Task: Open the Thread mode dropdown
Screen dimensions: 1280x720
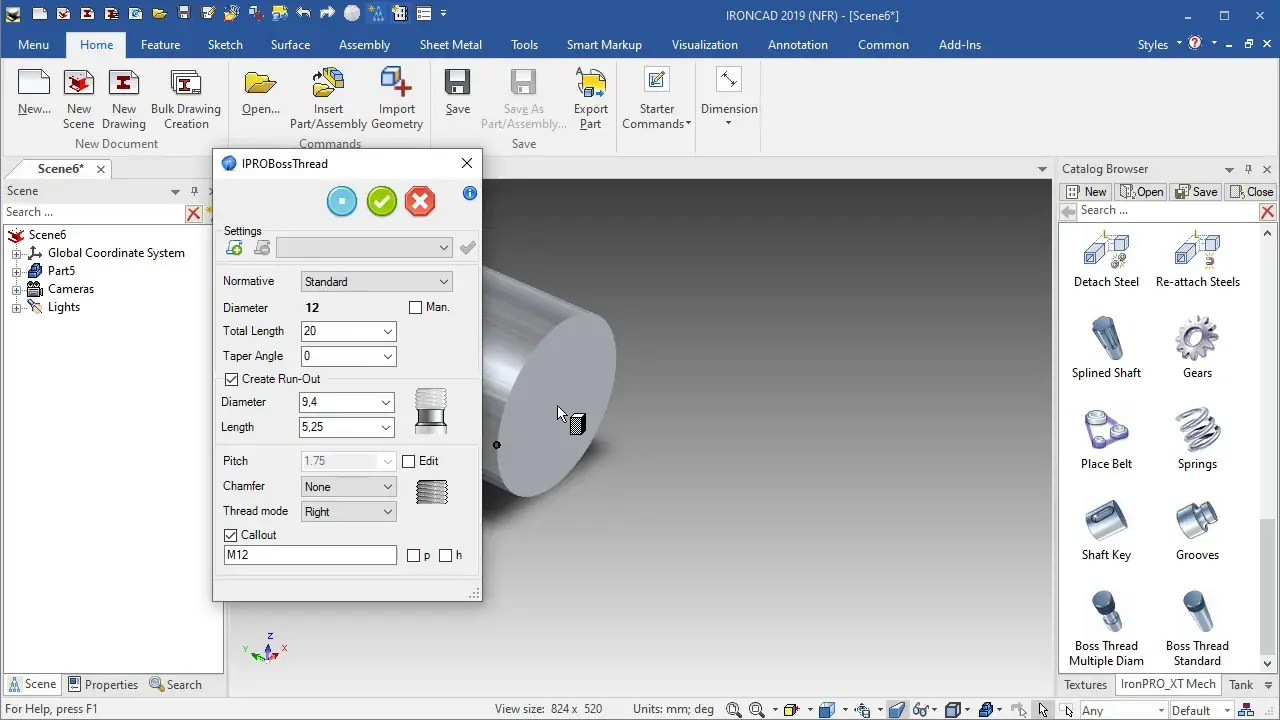Action: point(348,512)
